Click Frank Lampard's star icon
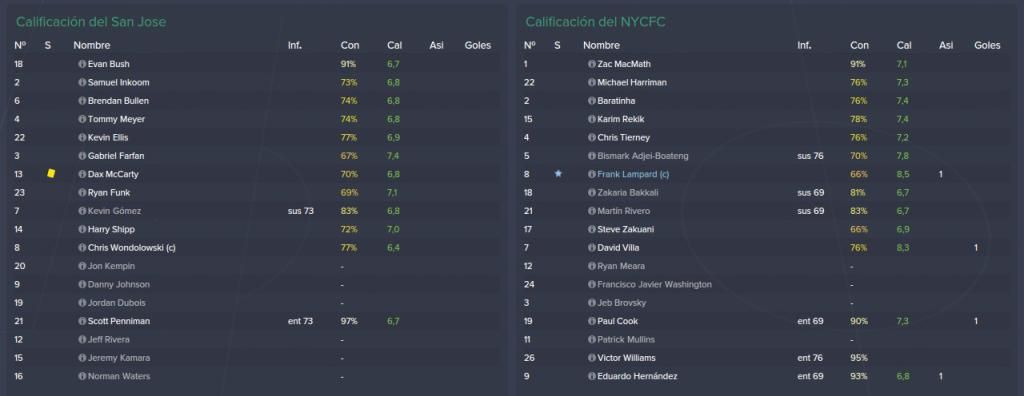The width and height of the screenshot is (1024, 396). click(558, 174)
